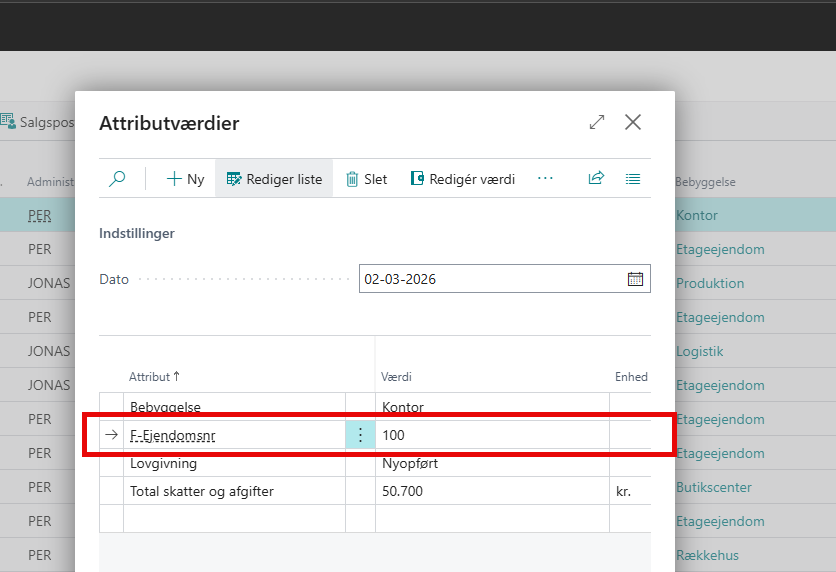Open the Butikscenter link in Bebyggelse column
This screenshot has width=836, height=572.
pos(713,487)
